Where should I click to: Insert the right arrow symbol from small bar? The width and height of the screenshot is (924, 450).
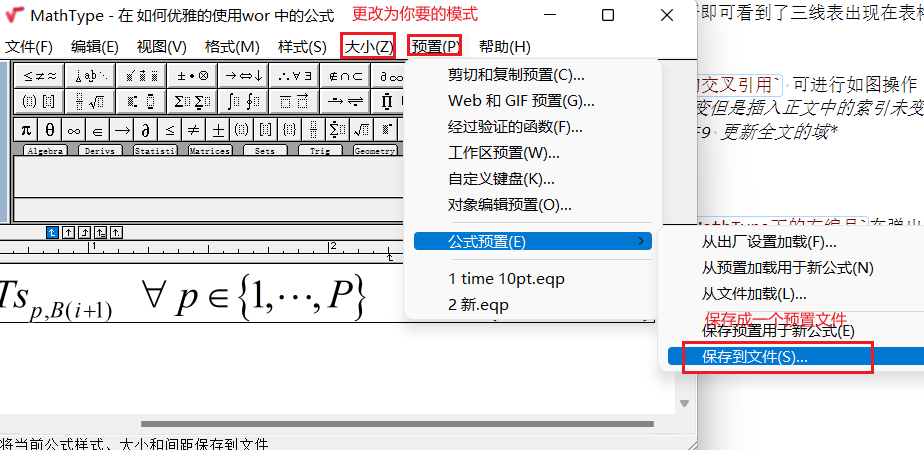pyautogui.click(x=122, y=130)
